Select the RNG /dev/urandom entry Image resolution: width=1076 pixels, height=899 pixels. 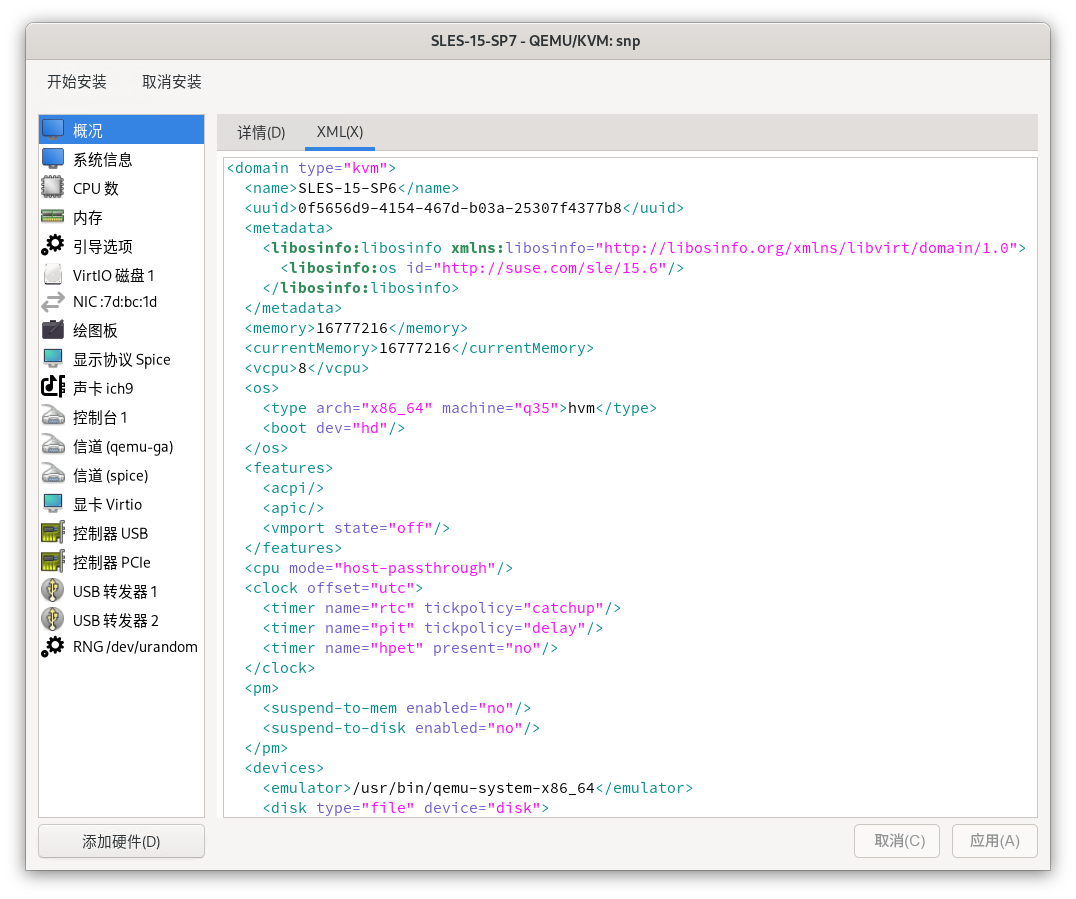(x=121, y=646)
